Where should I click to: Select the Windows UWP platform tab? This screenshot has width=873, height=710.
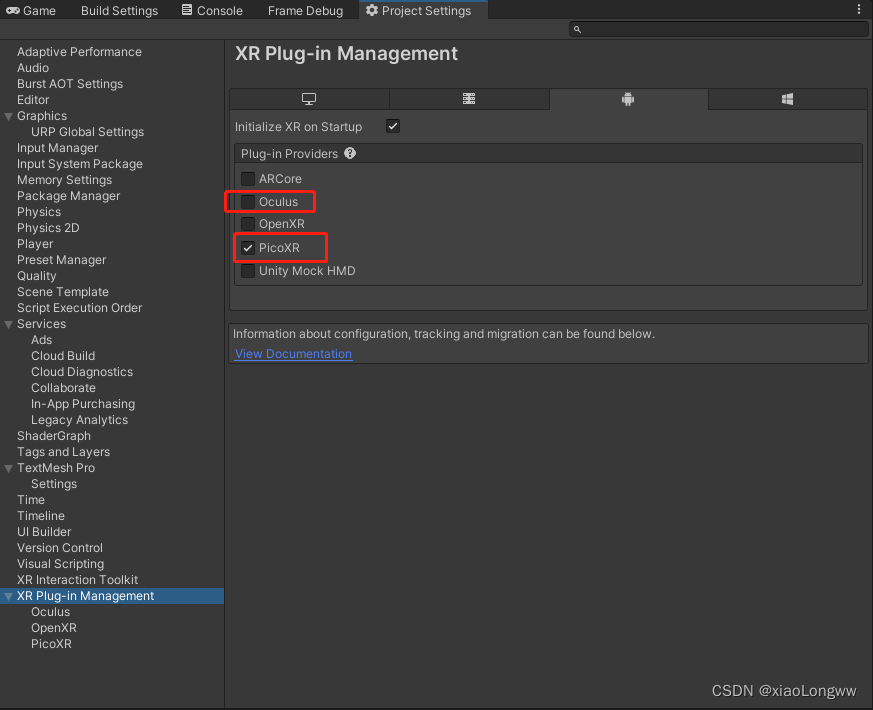[x=787, y=99]
